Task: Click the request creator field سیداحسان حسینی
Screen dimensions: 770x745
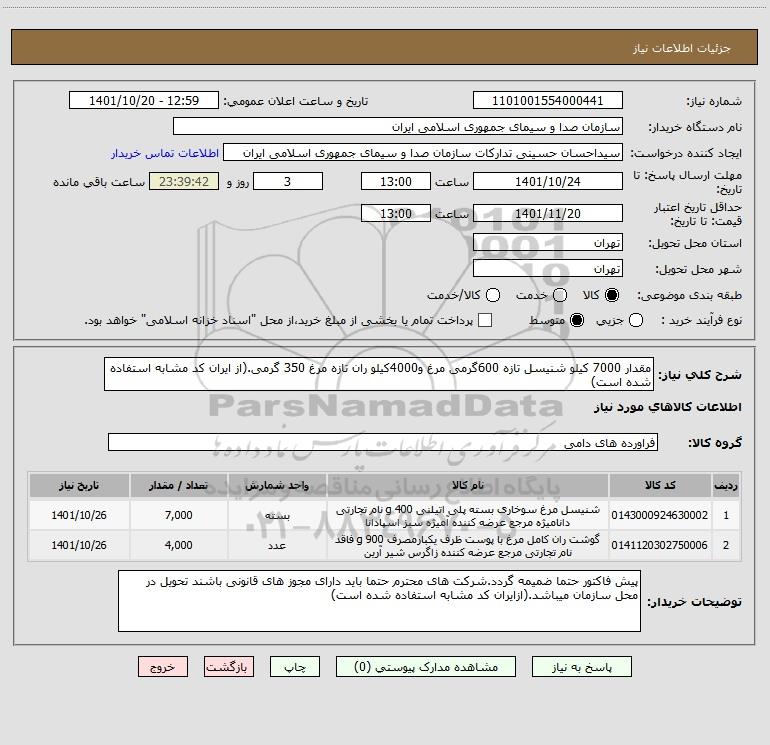Action: [x=423, y=153]
